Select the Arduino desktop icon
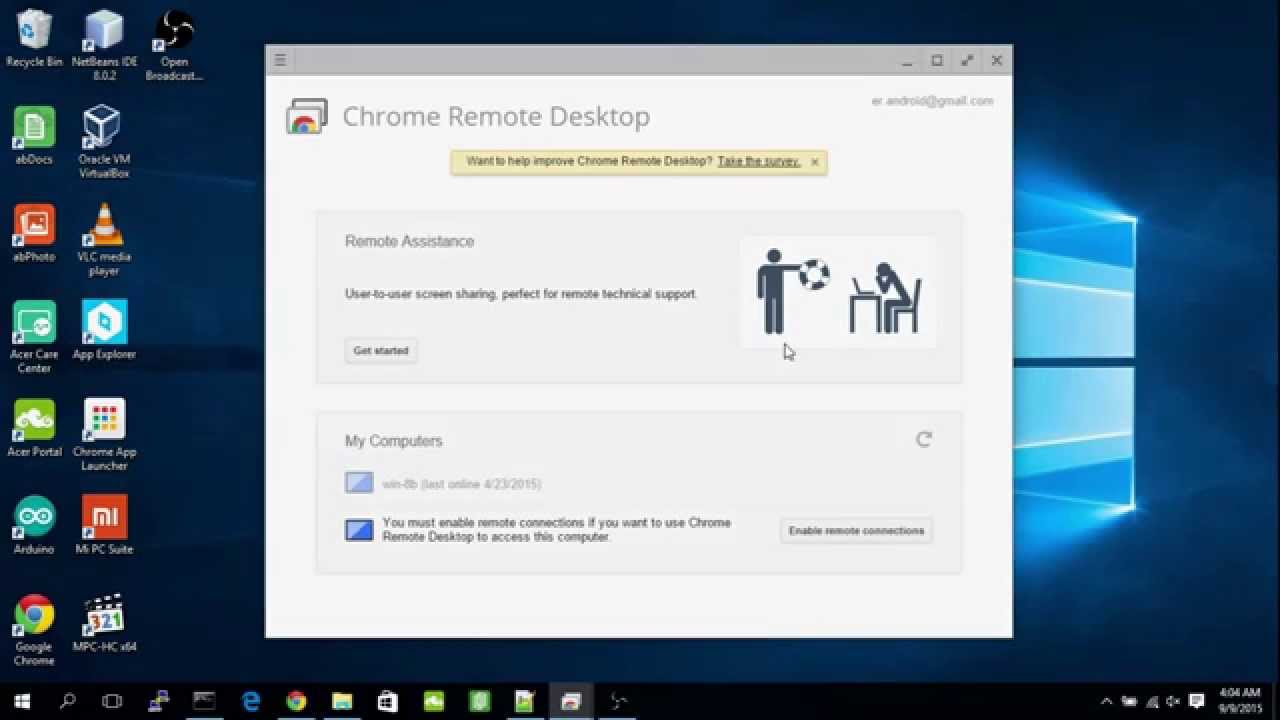Screen dimensions: 1280x720 point(34,525)
